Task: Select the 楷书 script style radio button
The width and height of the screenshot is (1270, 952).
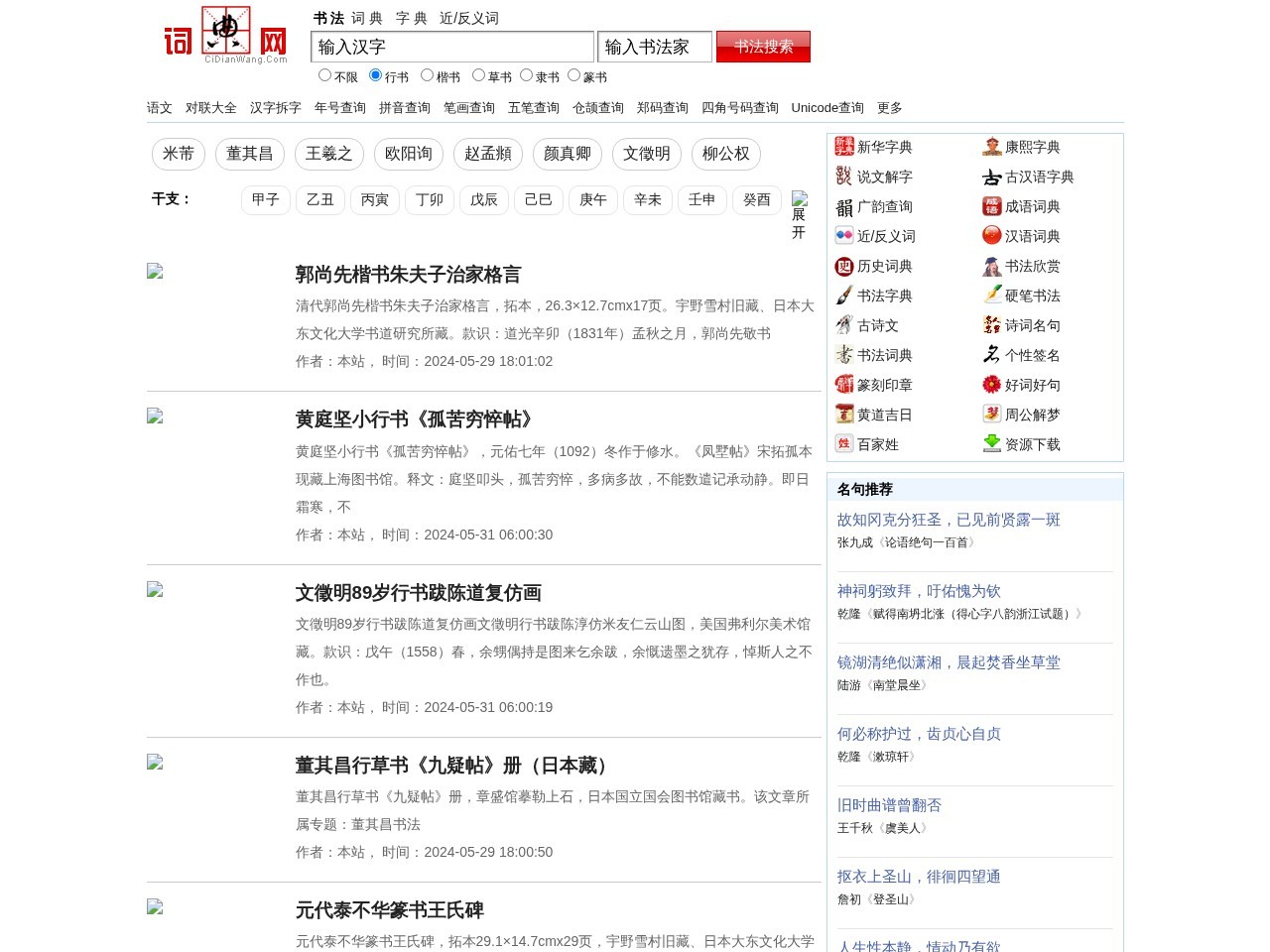Action: 427,75
